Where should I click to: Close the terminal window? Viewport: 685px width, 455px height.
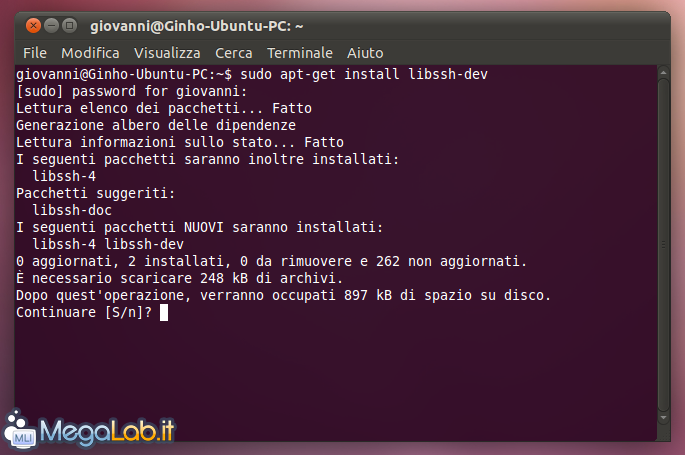pos(33,26)
